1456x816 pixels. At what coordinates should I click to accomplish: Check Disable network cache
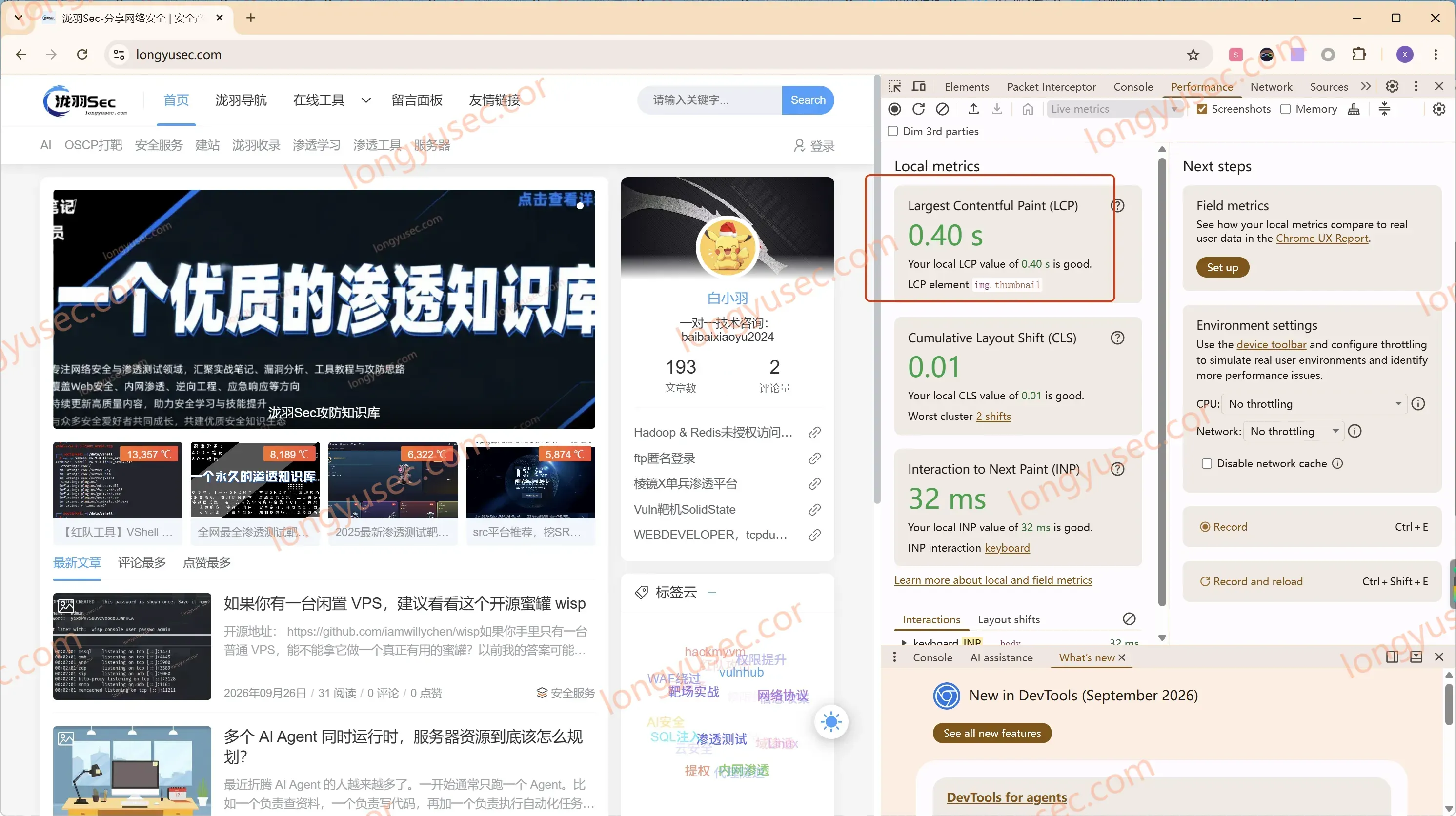pos(1207,463)
